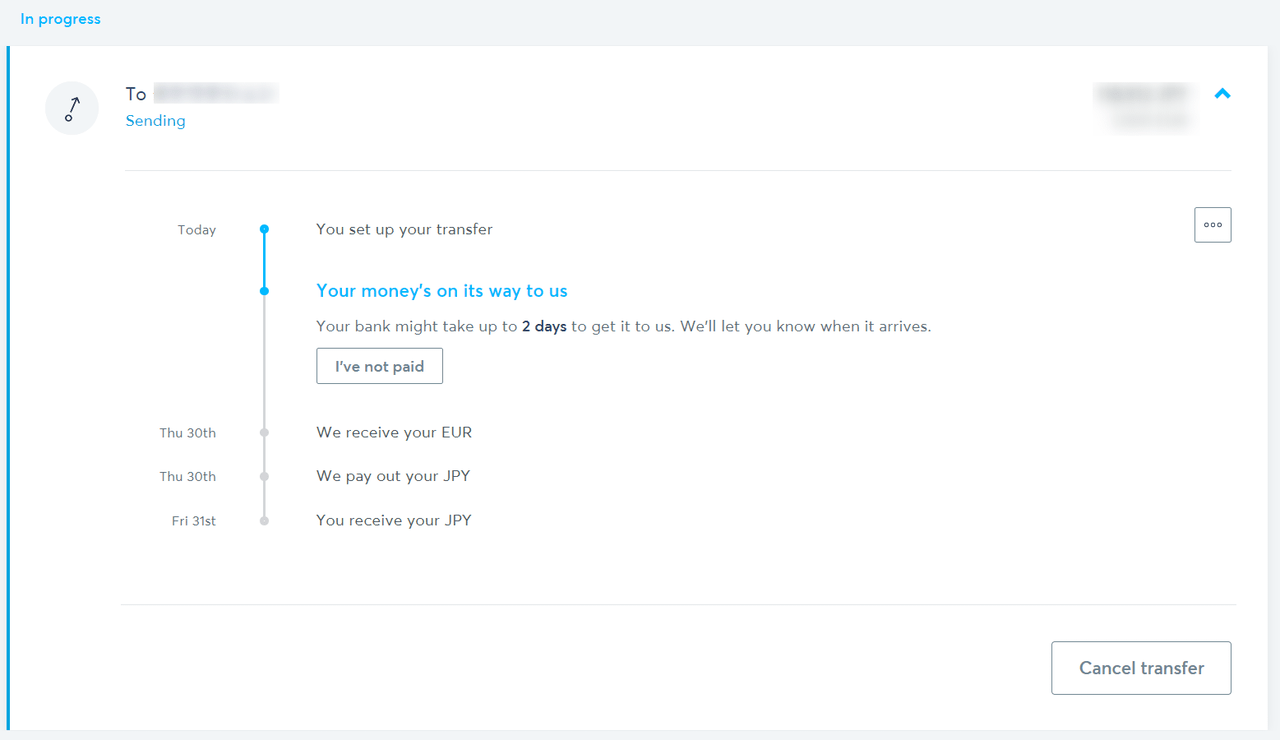
Task: Click the Sending status text
Action: pyautogui.click(x=155, y=121)
